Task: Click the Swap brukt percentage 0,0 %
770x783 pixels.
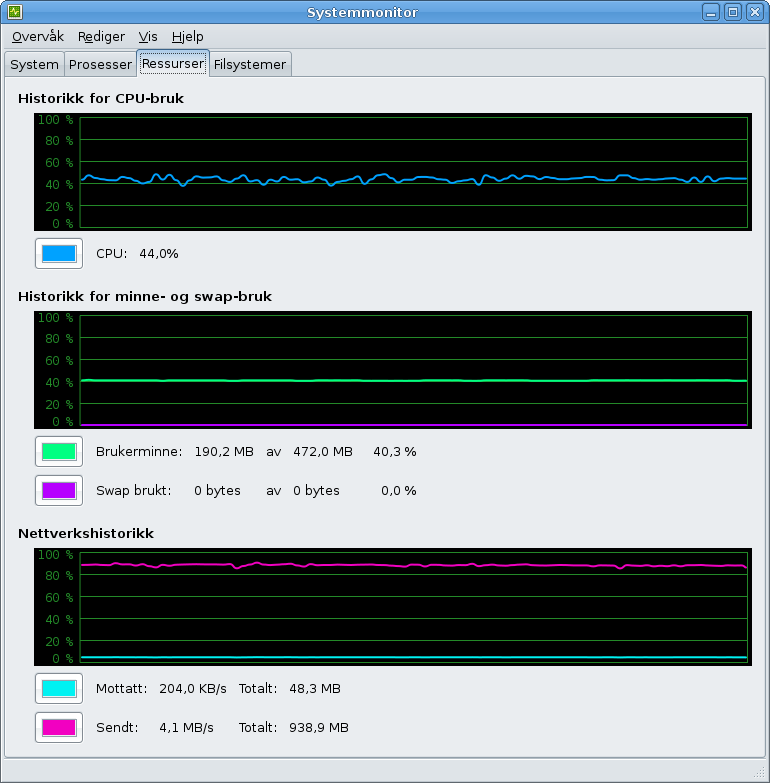Action: pyautogui.click(x=398, y=491)
